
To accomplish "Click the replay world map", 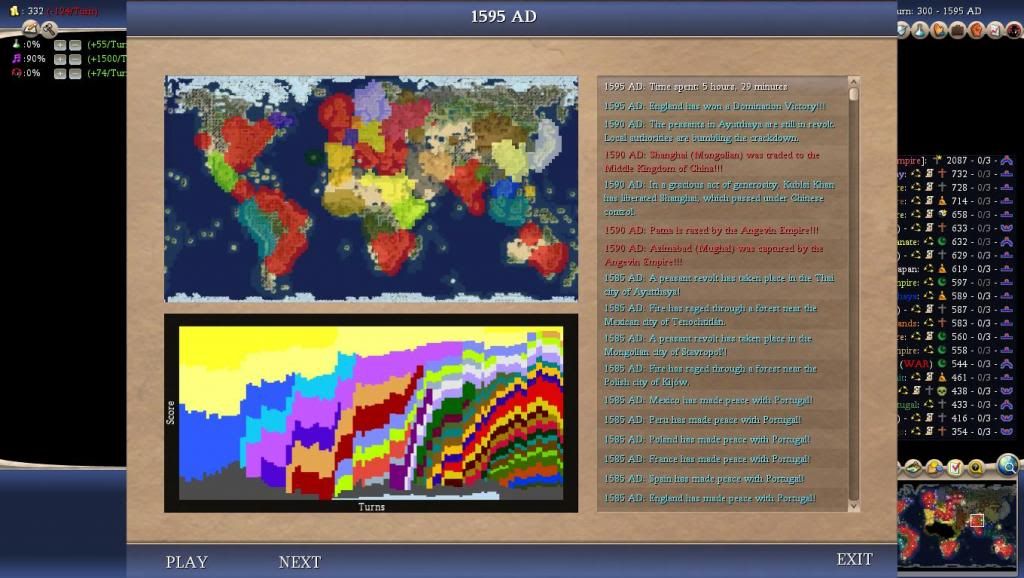I will click(x=371, y=188).
